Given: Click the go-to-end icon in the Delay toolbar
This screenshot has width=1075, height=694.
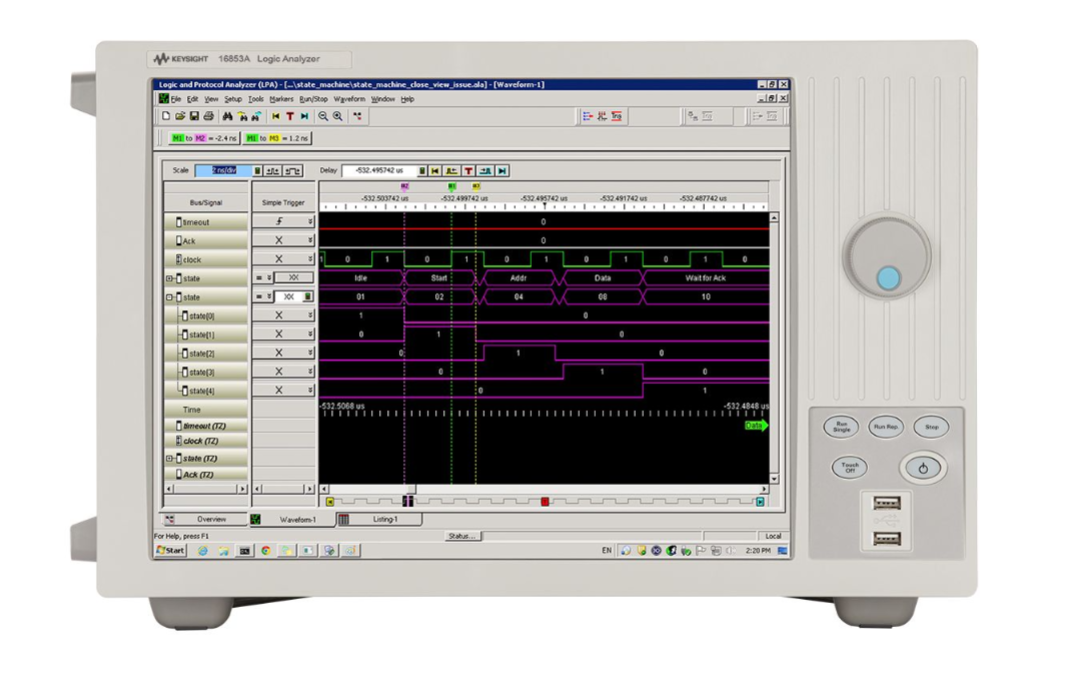Looking at the screenshot, I should click(x=502, y=170).
